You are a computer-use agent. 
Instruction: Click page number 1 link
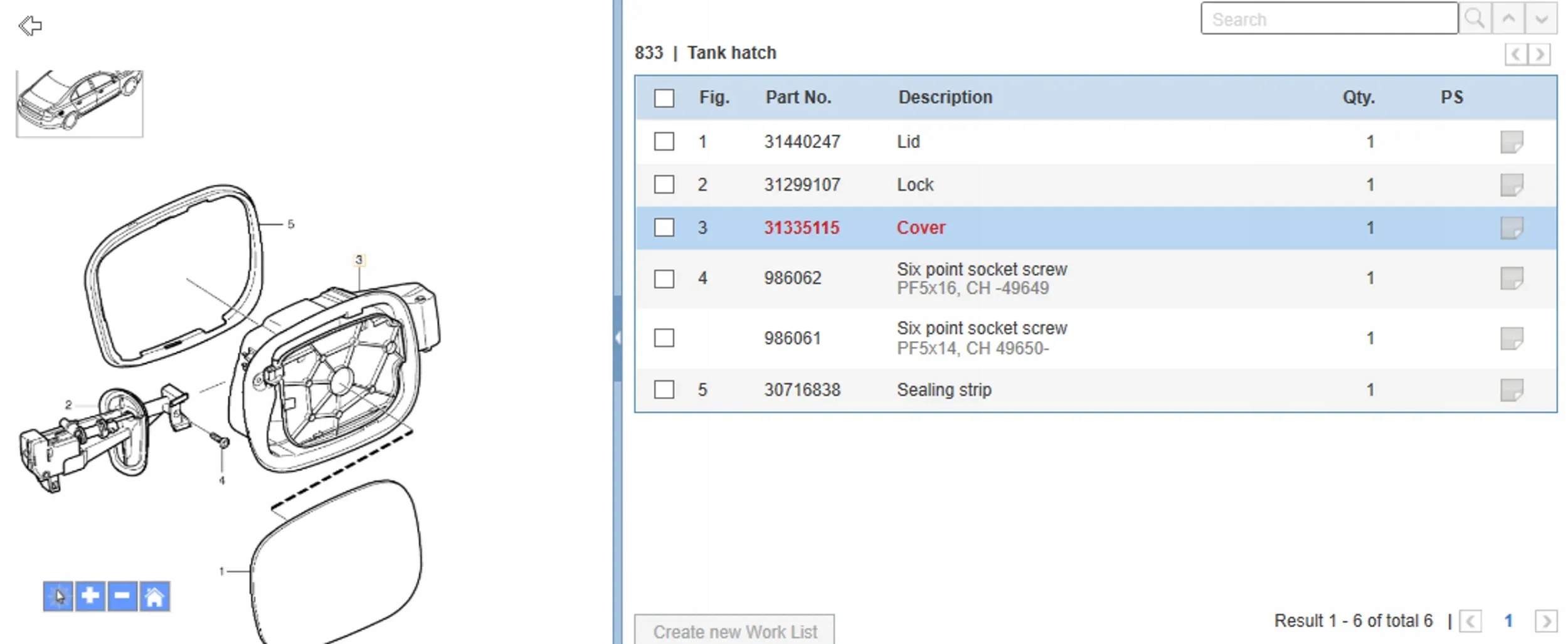point(1508,621)
